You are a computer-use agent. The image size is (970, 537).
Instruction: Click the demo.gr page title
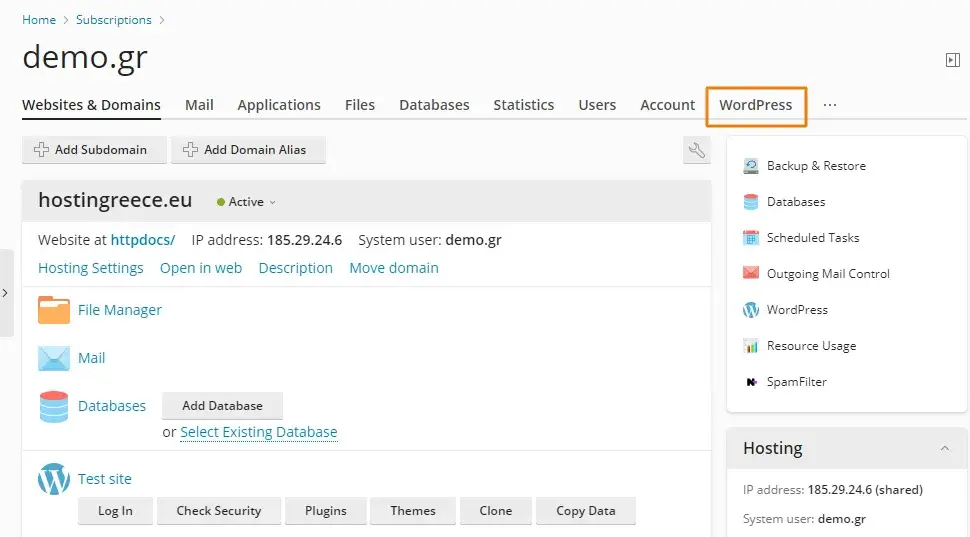(85, 58)
